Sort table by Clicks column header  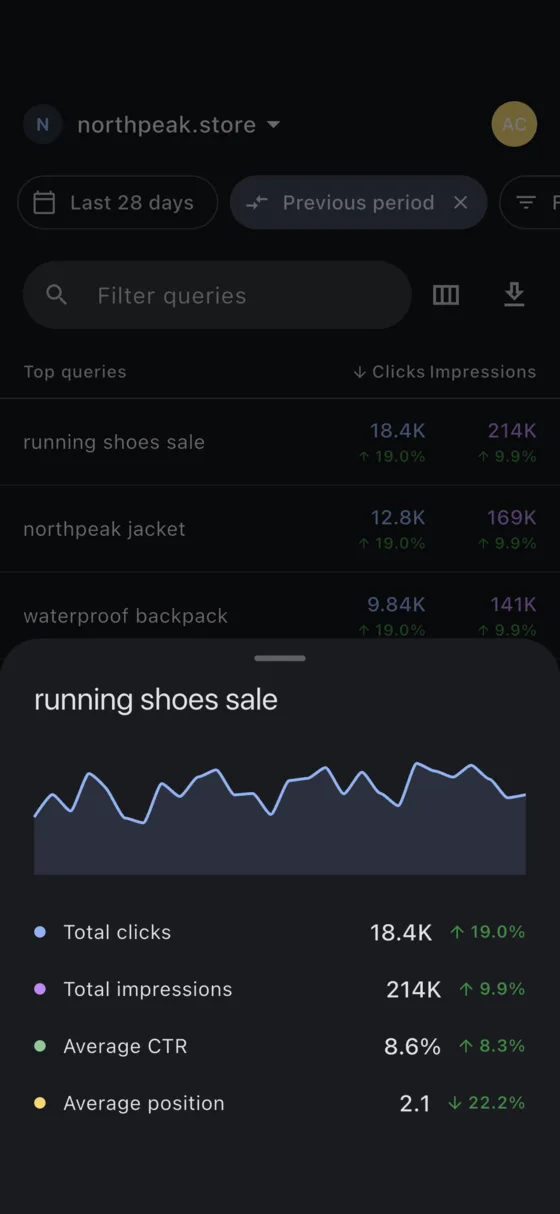(389, 372)
